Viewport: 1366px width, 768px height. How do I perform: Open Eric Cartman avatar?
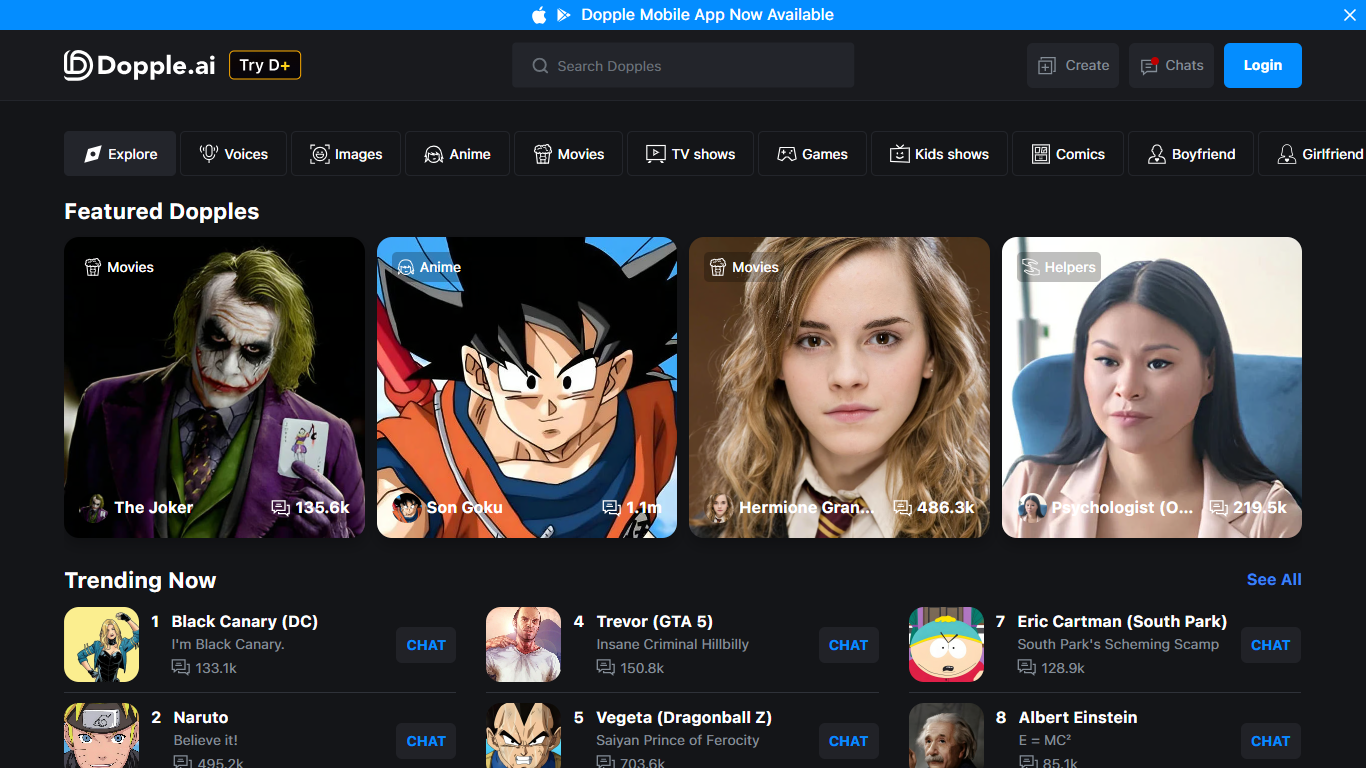946,645
